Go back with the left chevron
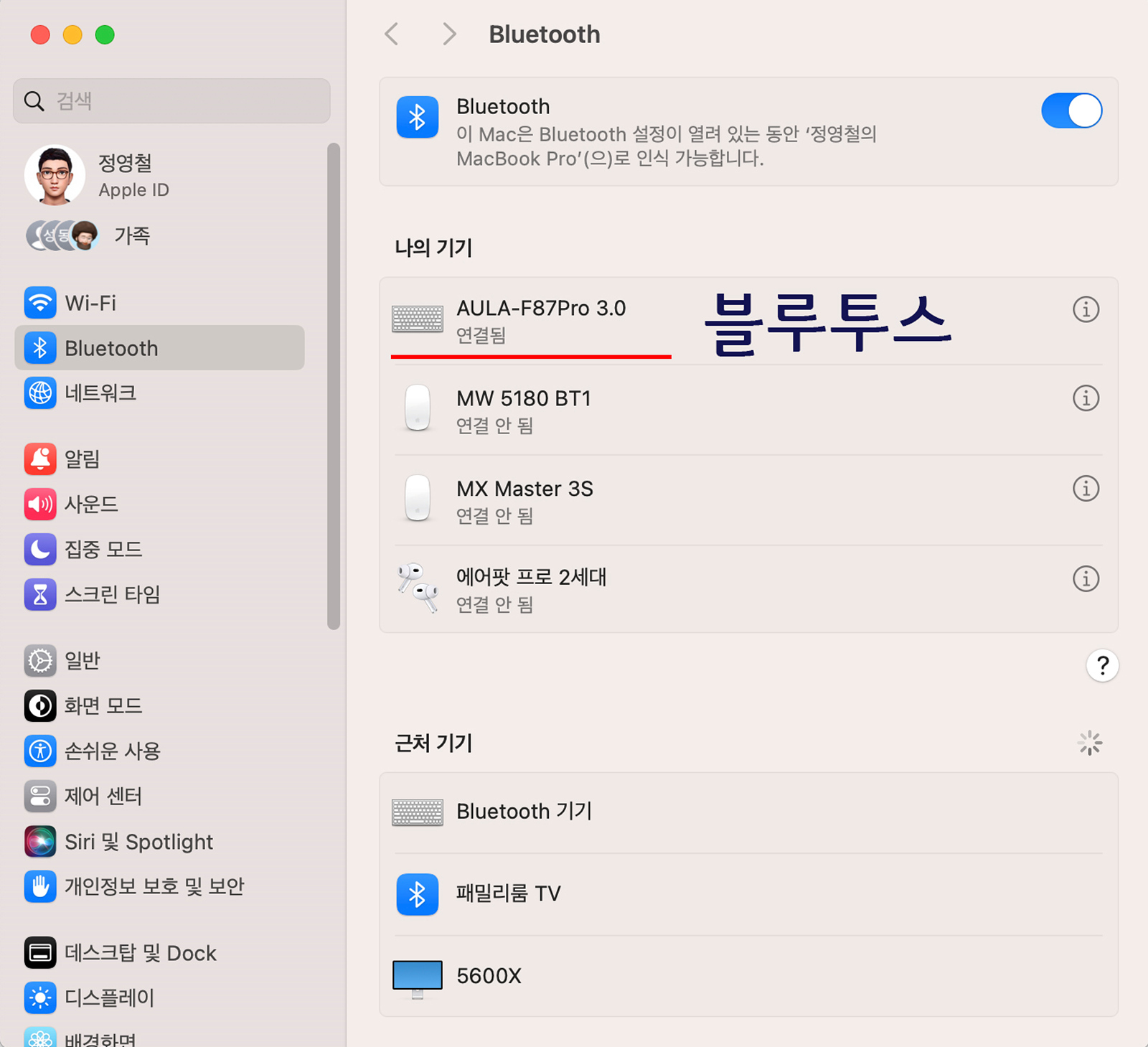Viewport: 1148px width, 1047px height. coord(392,34)
